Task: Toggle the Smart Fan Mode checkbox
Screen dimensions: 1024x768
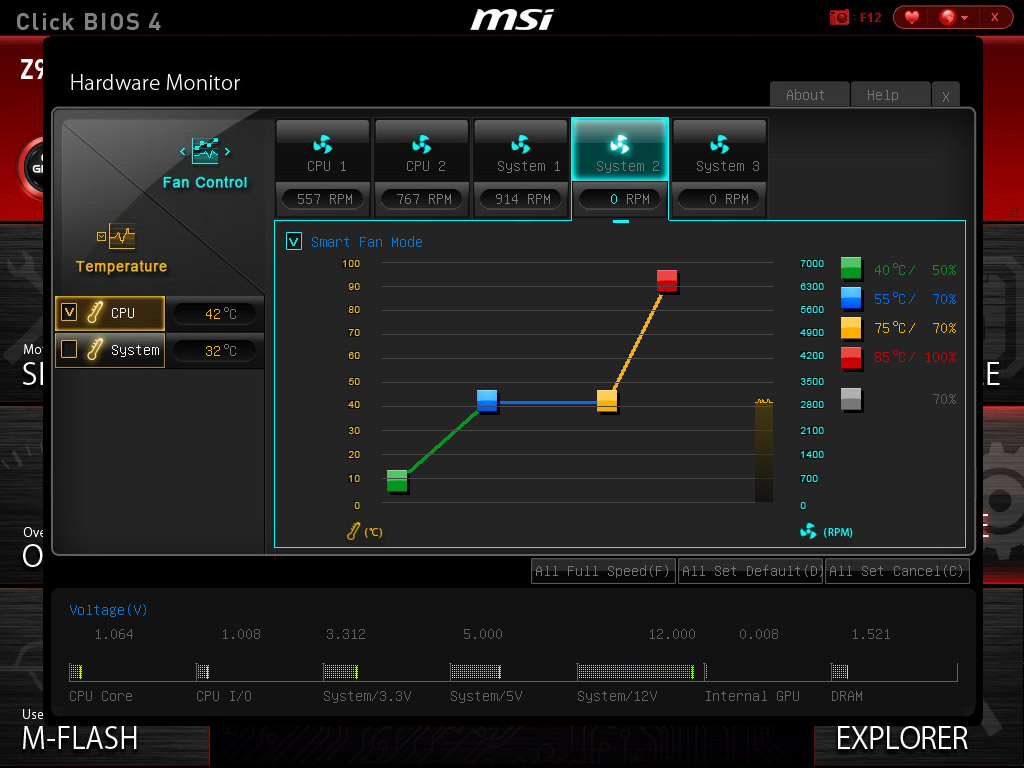Action: click(294, 242)
